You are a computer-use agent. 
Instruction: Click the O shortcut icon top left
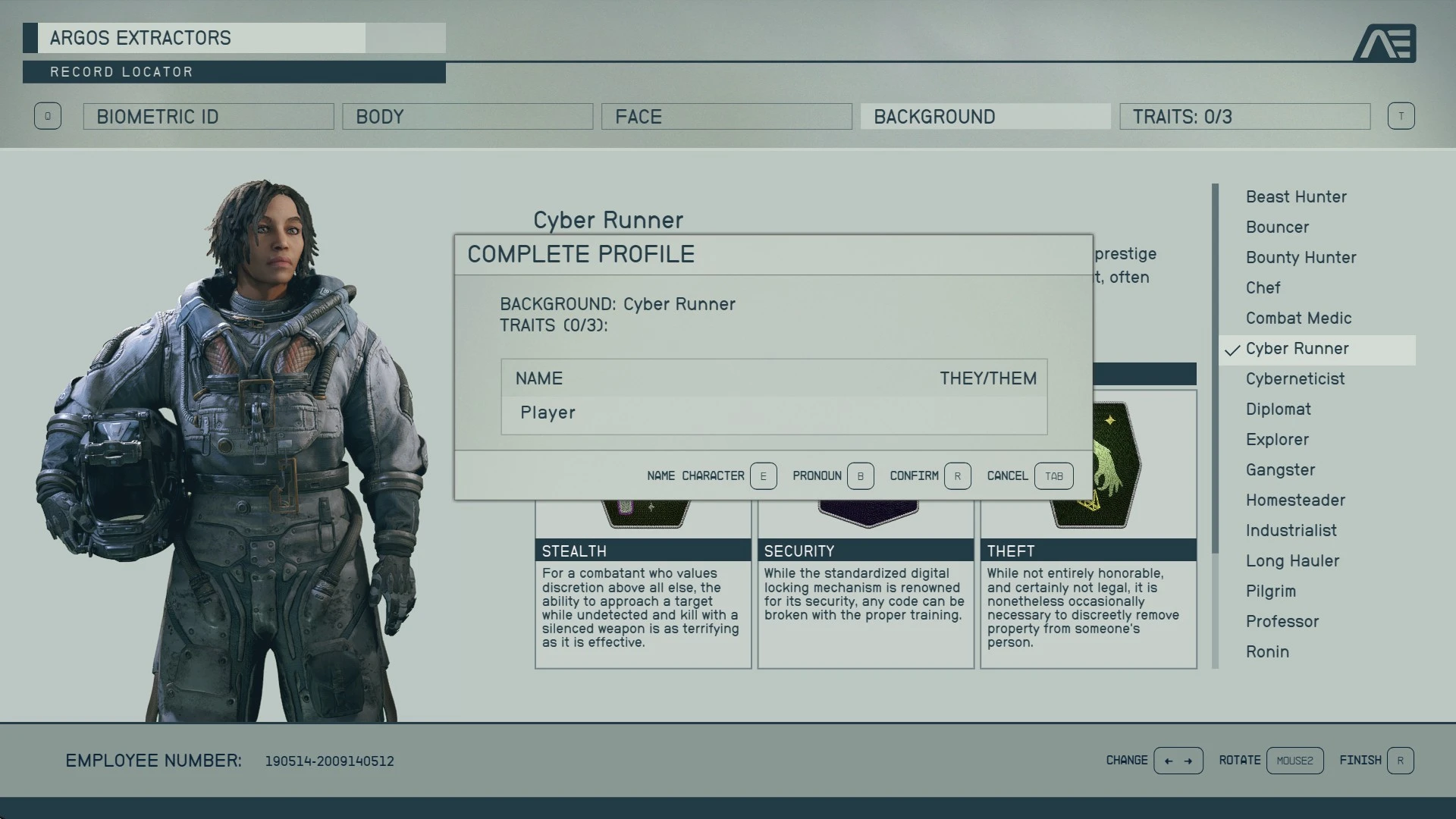click(x=47, y=116)
